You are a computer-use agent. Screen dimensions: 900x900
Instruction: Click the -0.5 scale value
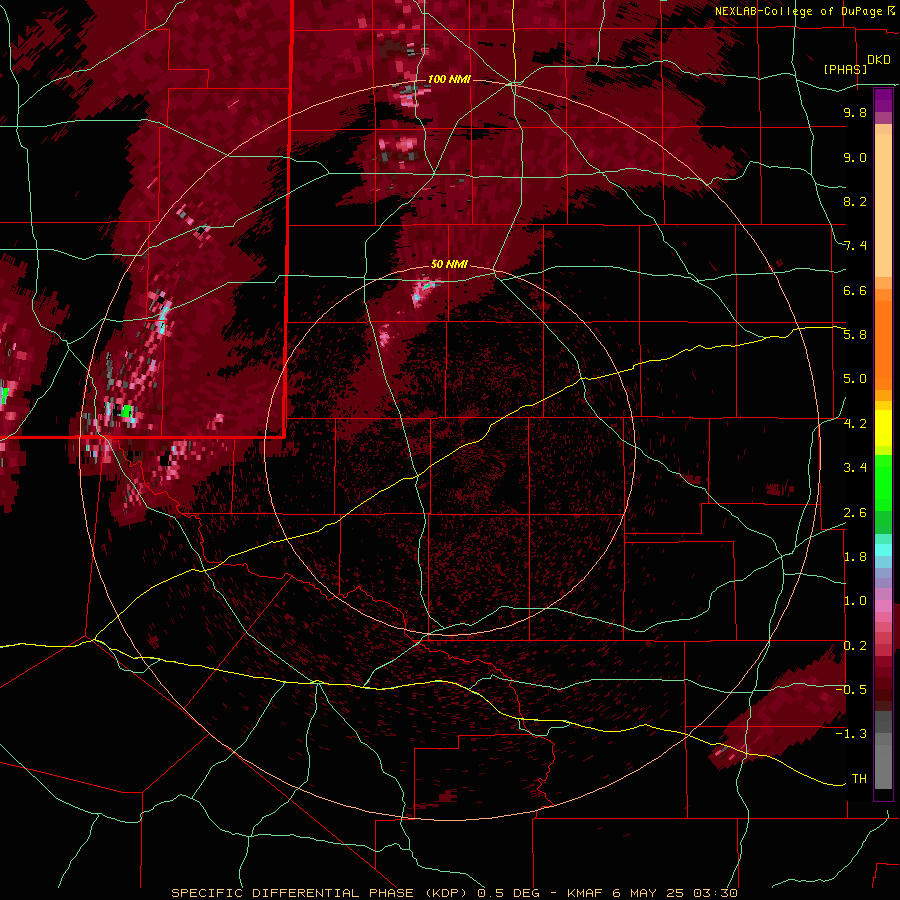pyautogui.click(x=851, y=690)
